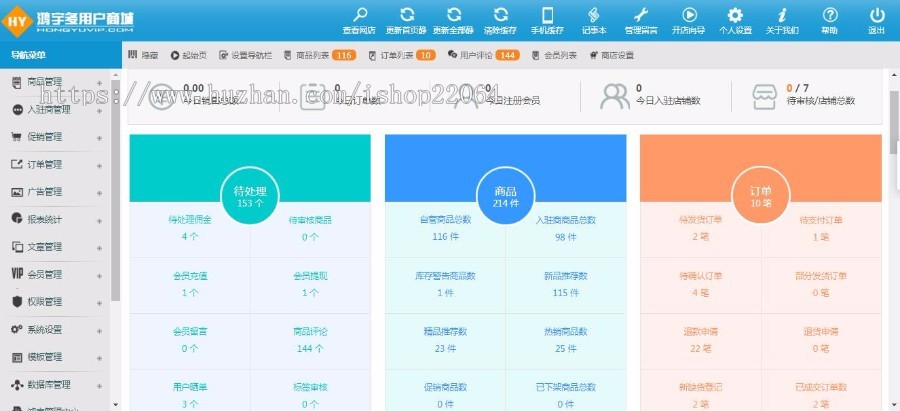Open 用户评论 shortcut with 144 badge
The height and width of the screenshot is (411, 900).
(484, 56)
